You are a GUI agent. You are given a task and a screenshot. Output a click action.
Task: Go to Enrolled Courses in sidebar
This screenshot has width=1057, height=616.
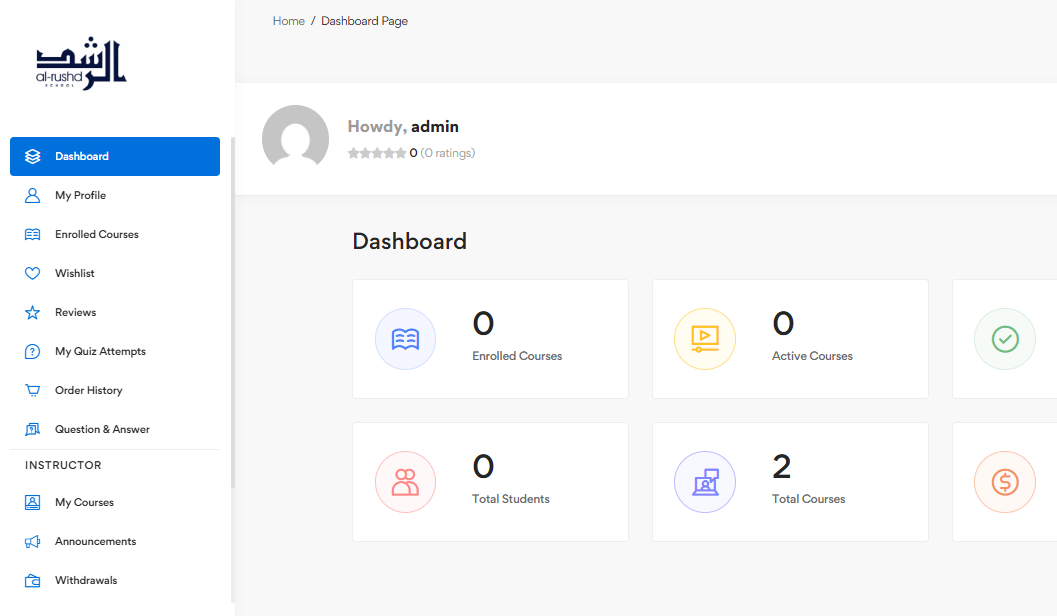tap(115, 235)
